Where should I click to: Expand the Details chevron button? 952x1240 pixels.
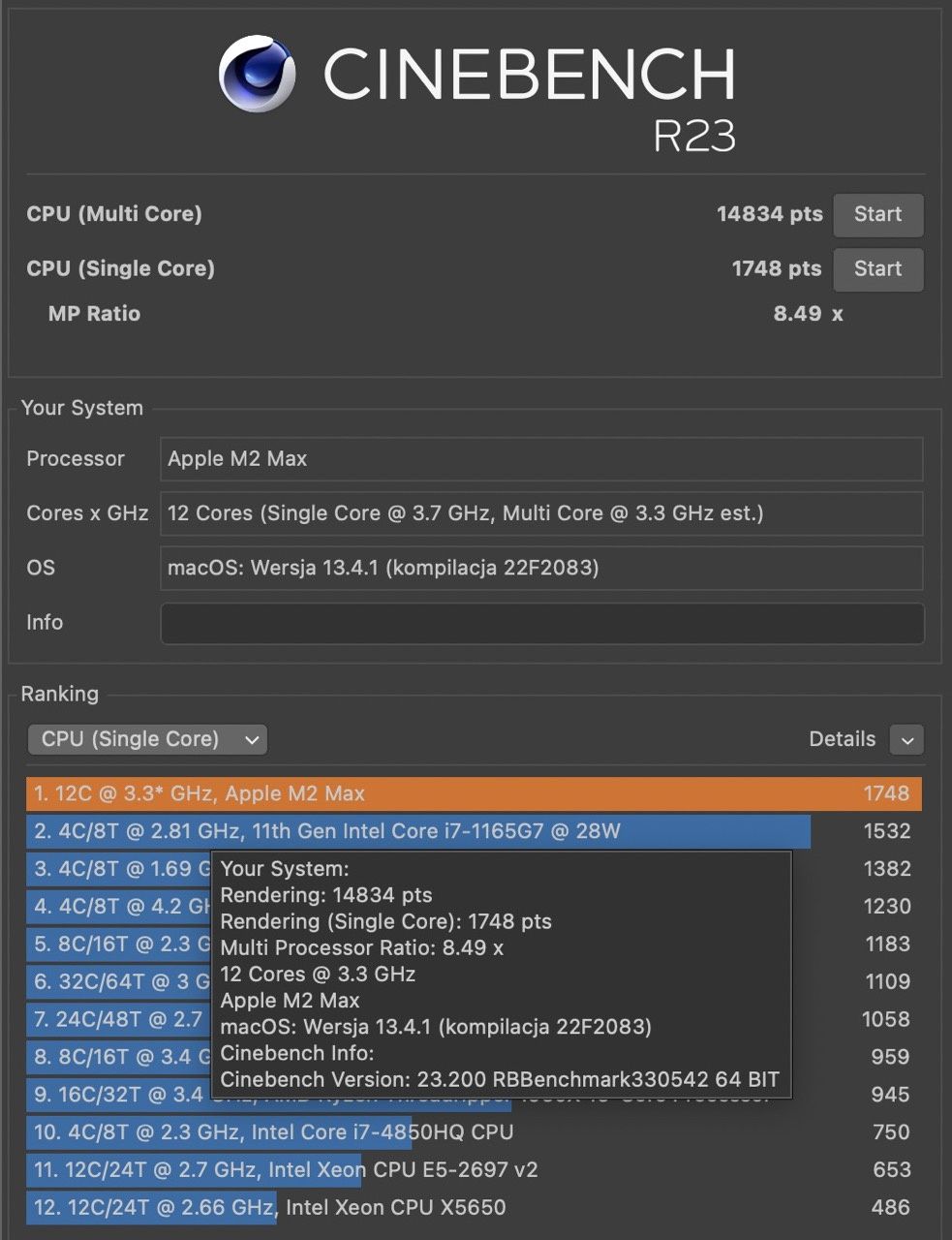[906, 739]
